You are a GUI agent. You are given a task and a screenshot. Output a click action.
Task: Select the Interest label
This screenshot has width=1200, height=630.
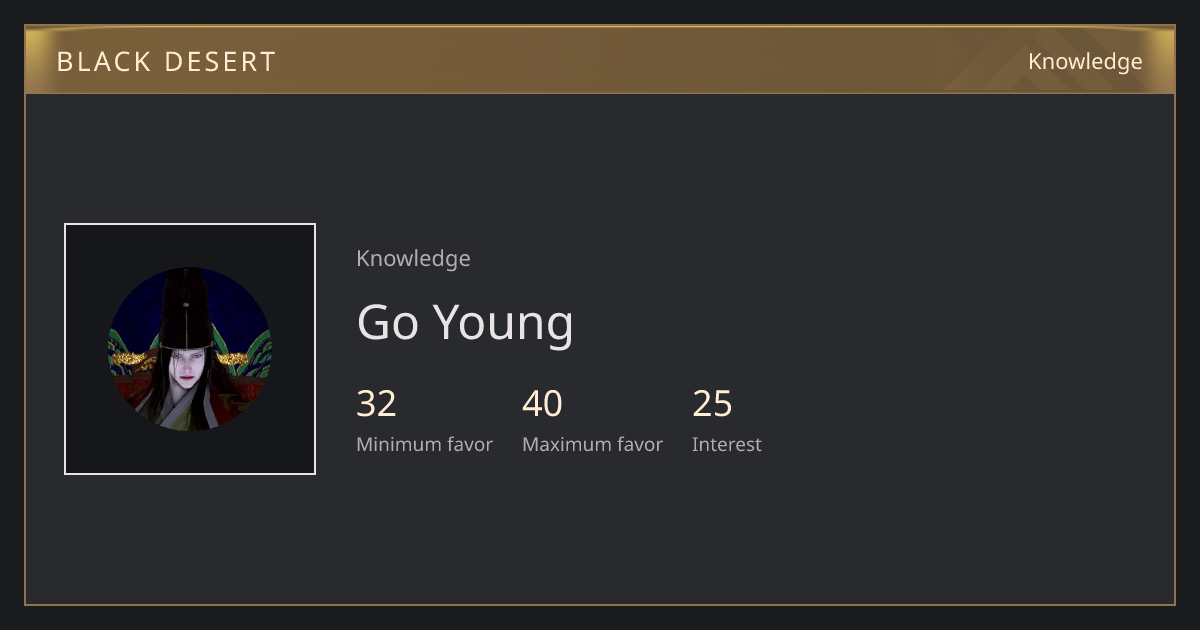[727, 444]
